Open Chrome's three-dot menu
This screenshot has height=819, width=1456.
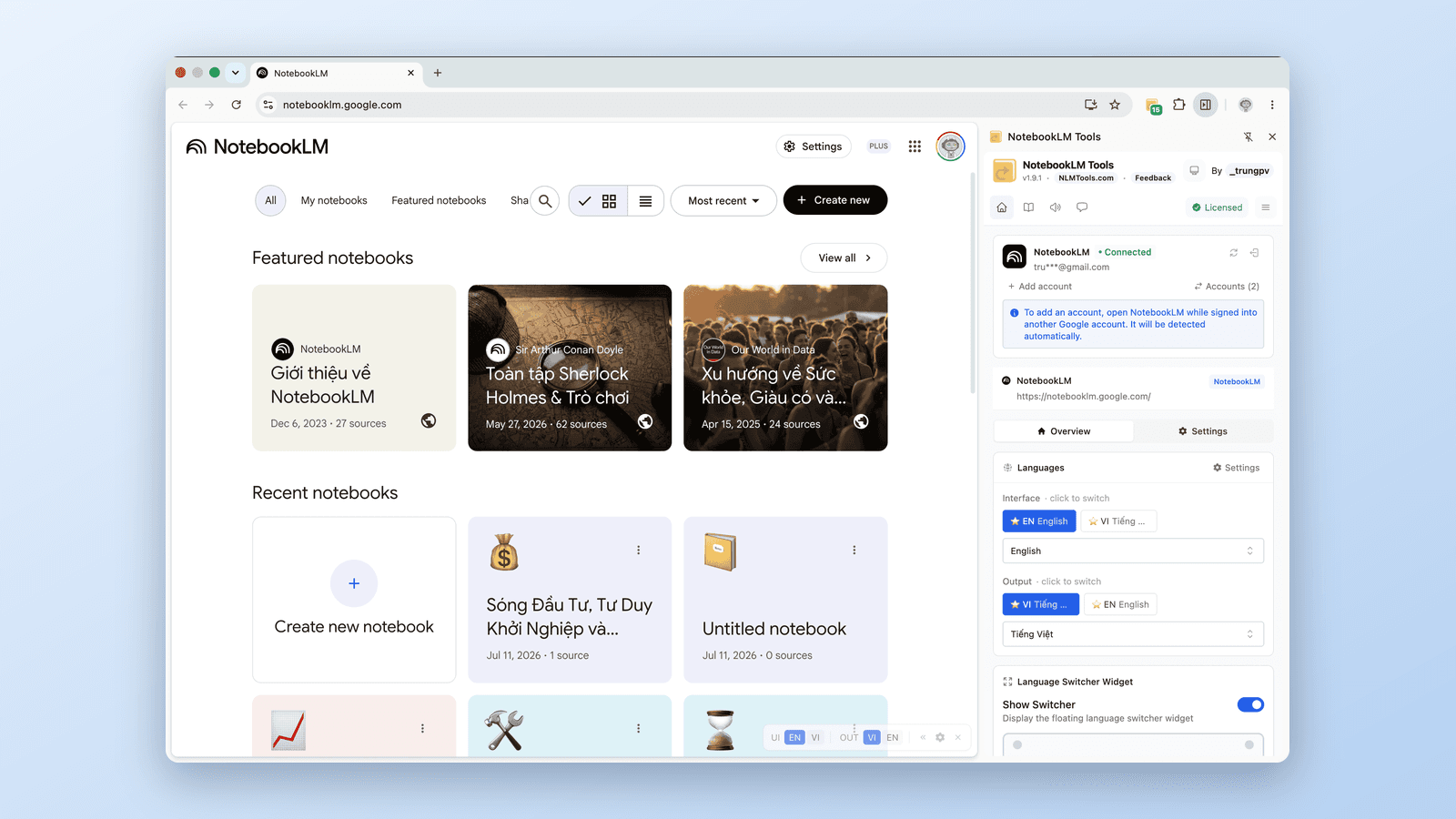pos(1272,105)
